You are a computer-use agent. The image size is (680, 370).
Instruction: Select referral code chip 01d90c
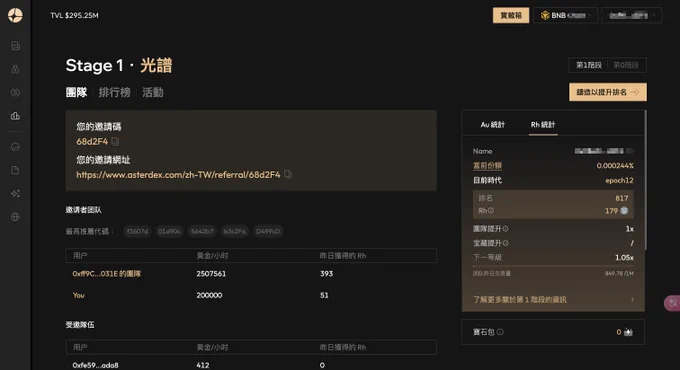[x=169, y=231]
